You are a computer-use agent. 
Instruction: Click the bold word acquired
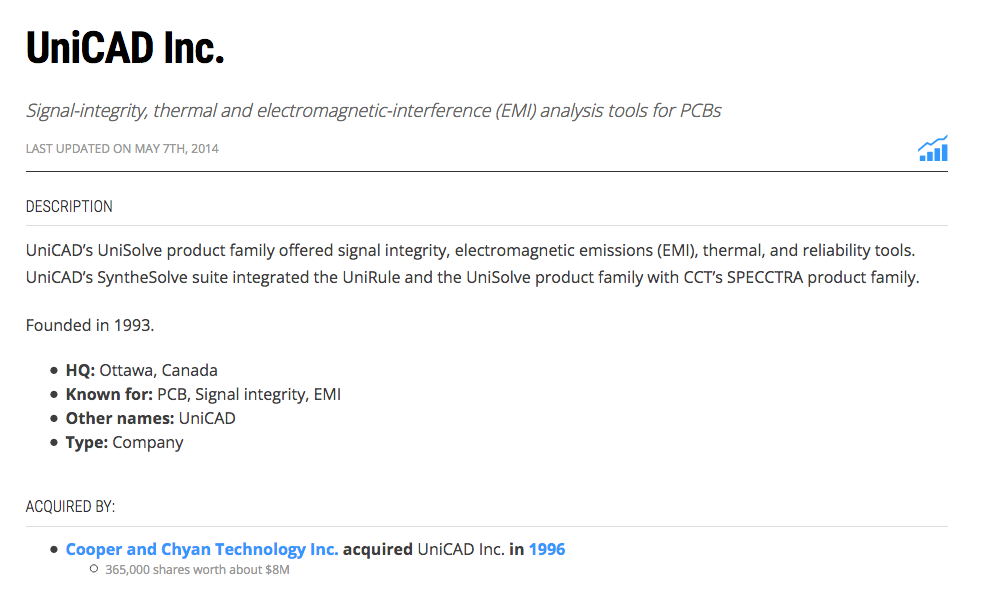point(378,549)
